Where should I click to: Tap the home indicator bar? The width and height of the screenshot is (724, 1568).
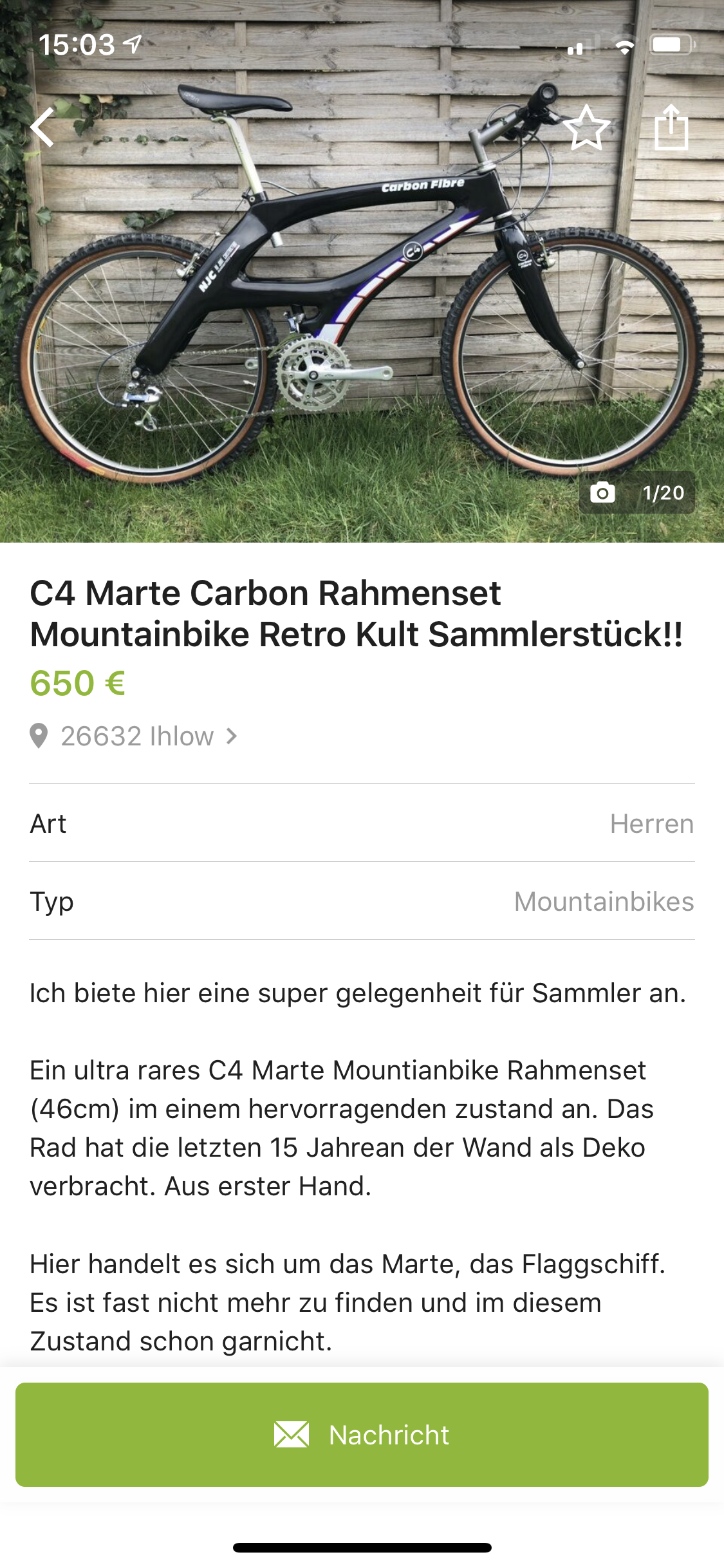point(362,1547)
